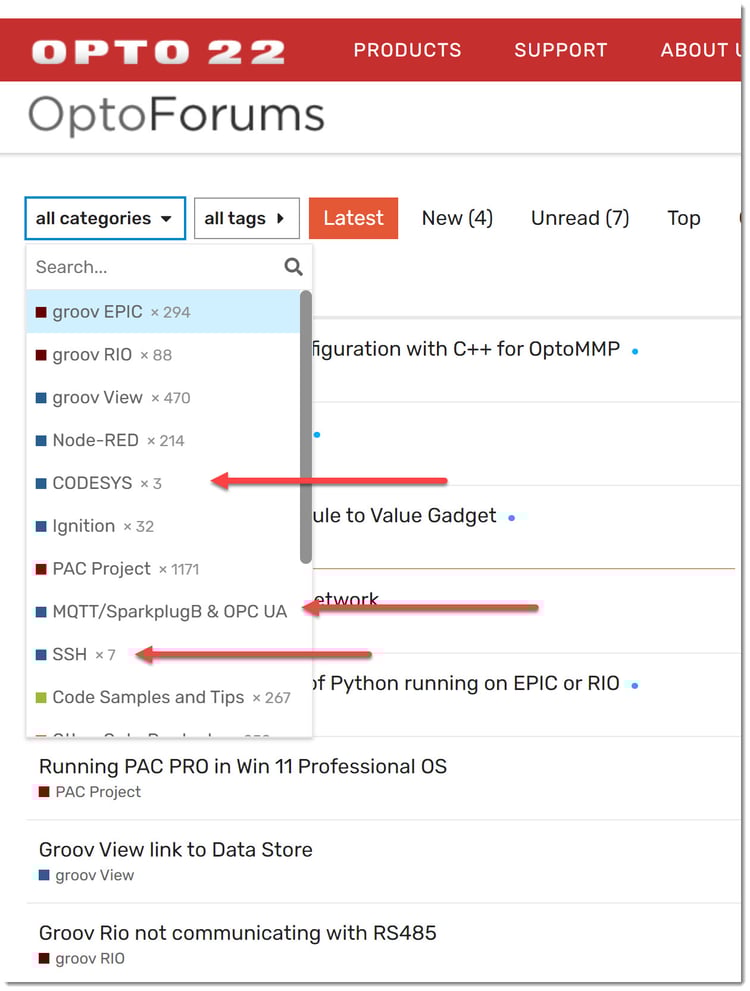Switch to the Unread (7) tab
Image resolution: width=750 pixels, height=991 pixels.
coord(580,217)
